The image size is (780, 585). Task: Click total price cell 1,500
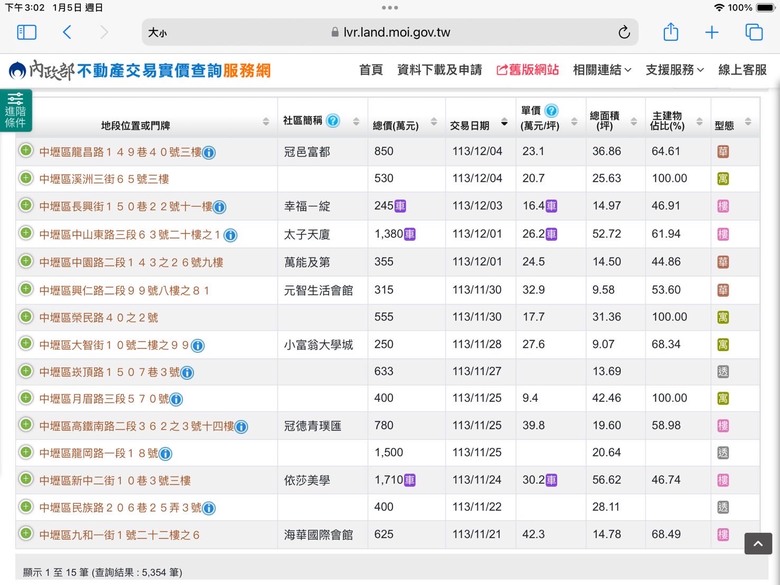389,453
